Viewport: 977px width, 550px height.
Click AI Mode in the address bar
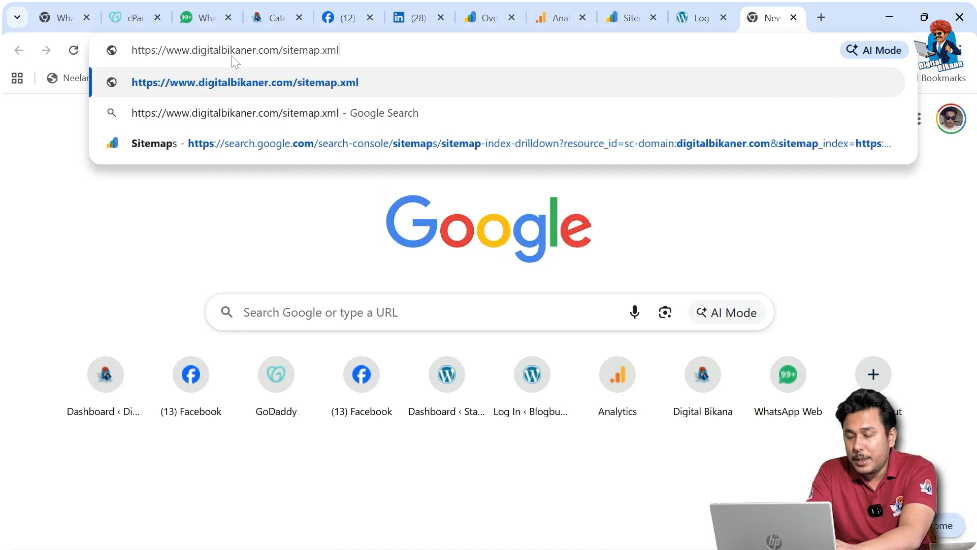click(x=874, y=50)
